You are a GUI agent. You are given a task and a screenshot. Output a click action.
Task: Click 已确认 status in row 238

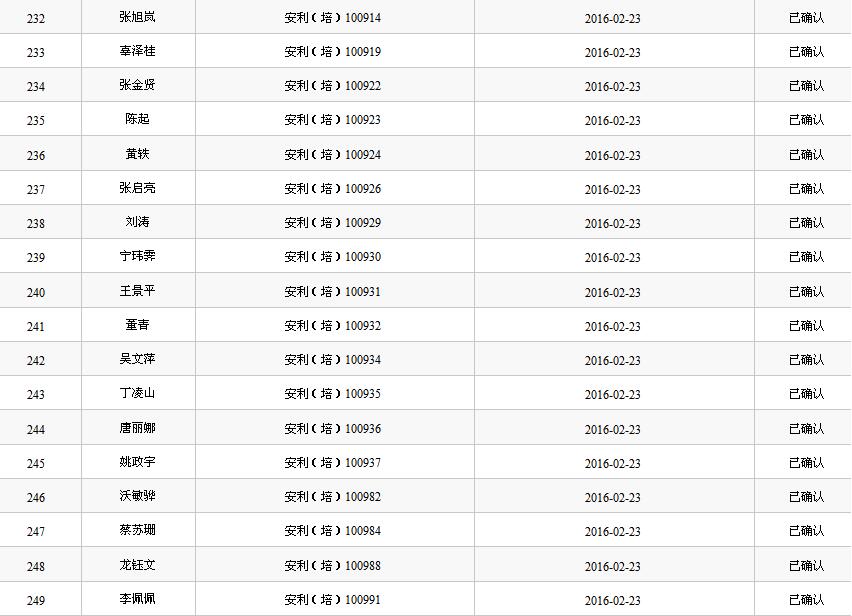806,223
